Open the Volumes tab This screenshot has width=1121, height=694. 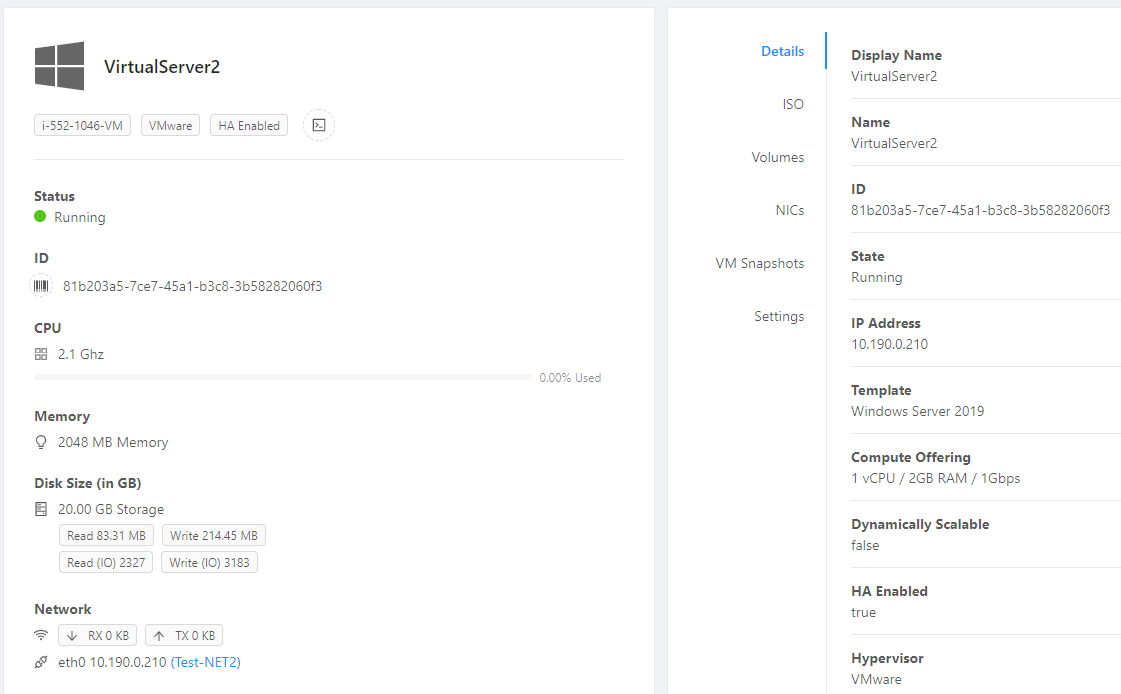tap(778, 157)
